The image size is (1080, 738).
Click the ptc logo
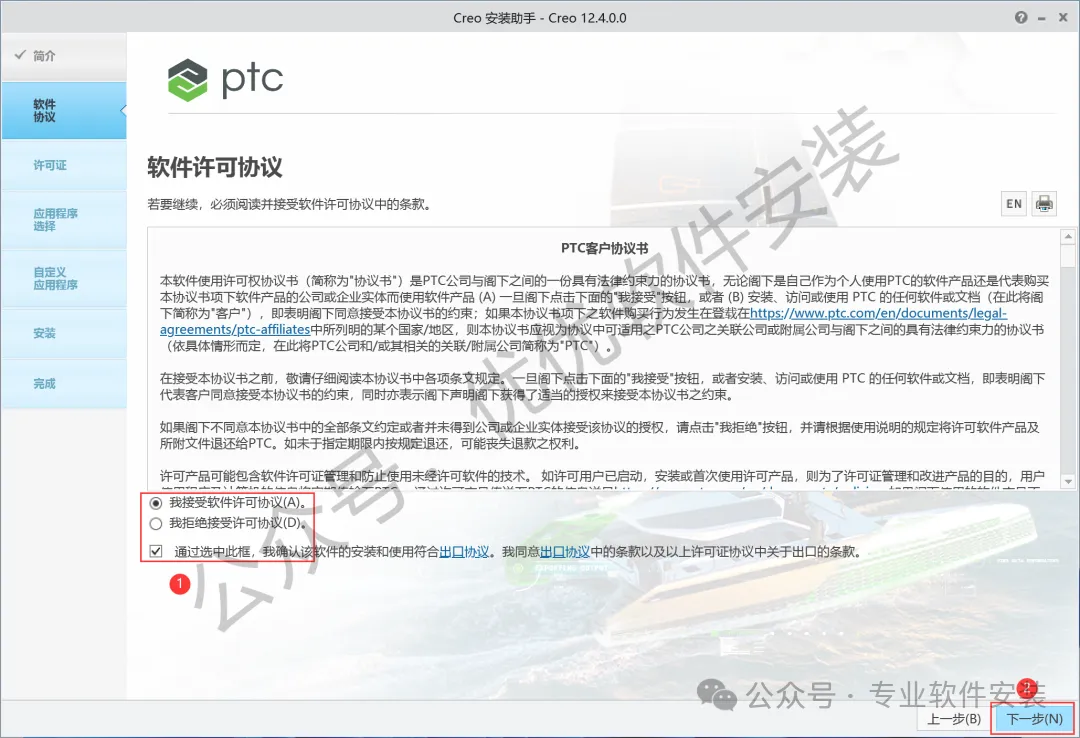[x=225, y=80]
